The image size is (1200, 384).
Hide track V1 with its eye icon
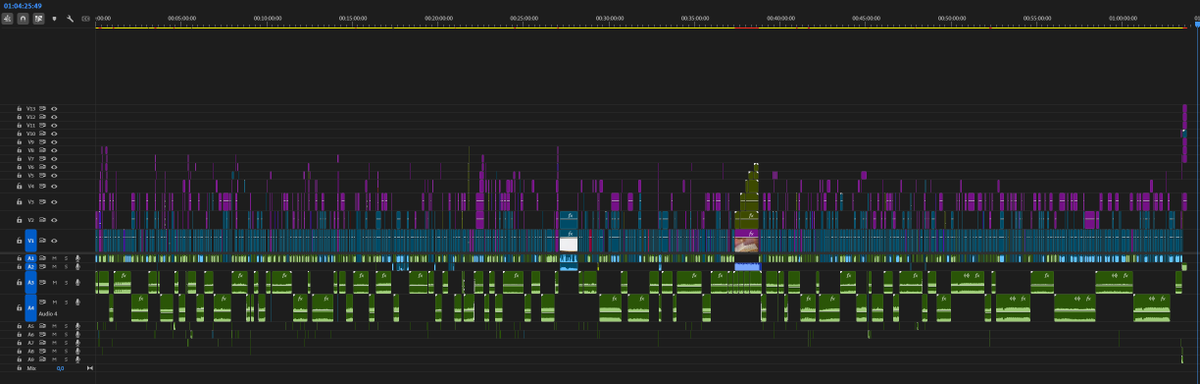[x=54, y=240]
